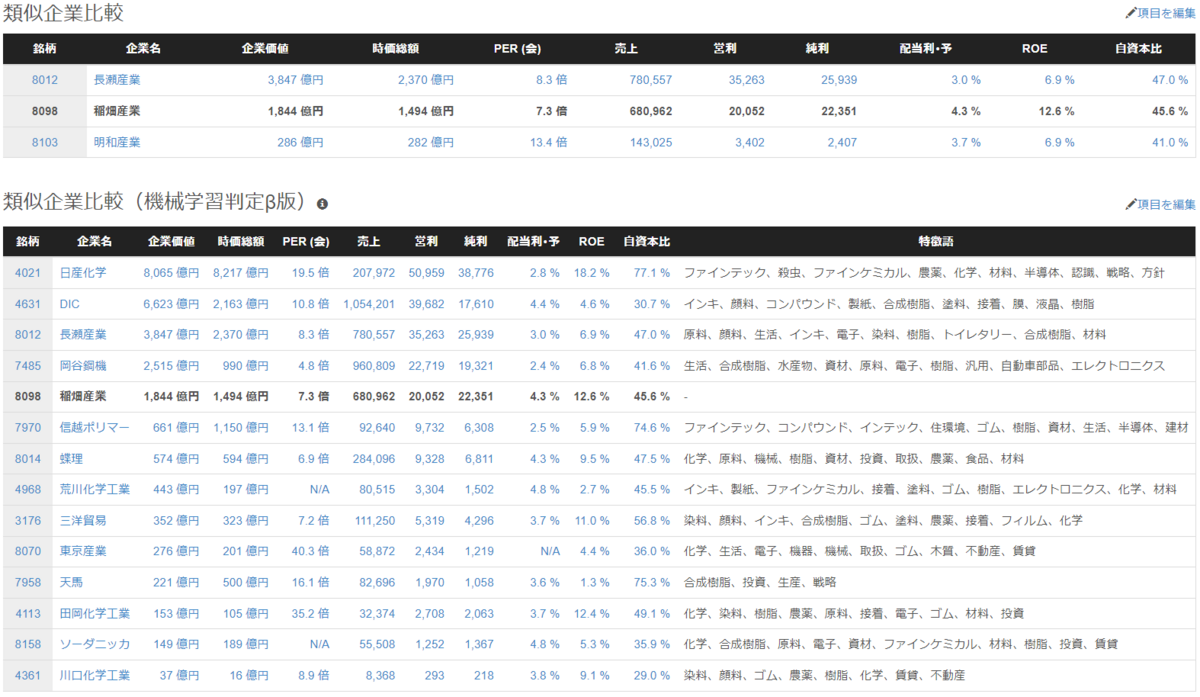This screenshot has height=697, width=1200.
Task: Open the 三洋貿易 company link
Action: pos(83,520)
